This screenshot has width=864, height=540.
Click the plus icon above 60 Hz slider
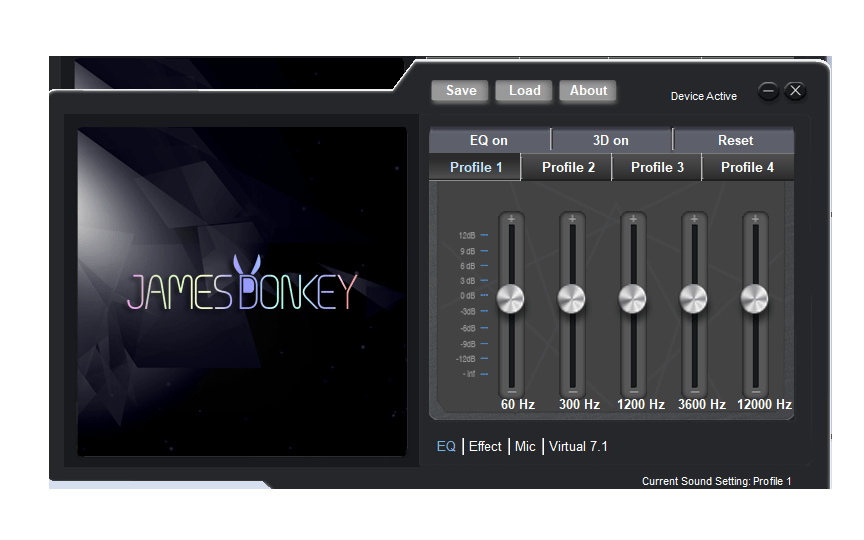(x=512, y=219)
